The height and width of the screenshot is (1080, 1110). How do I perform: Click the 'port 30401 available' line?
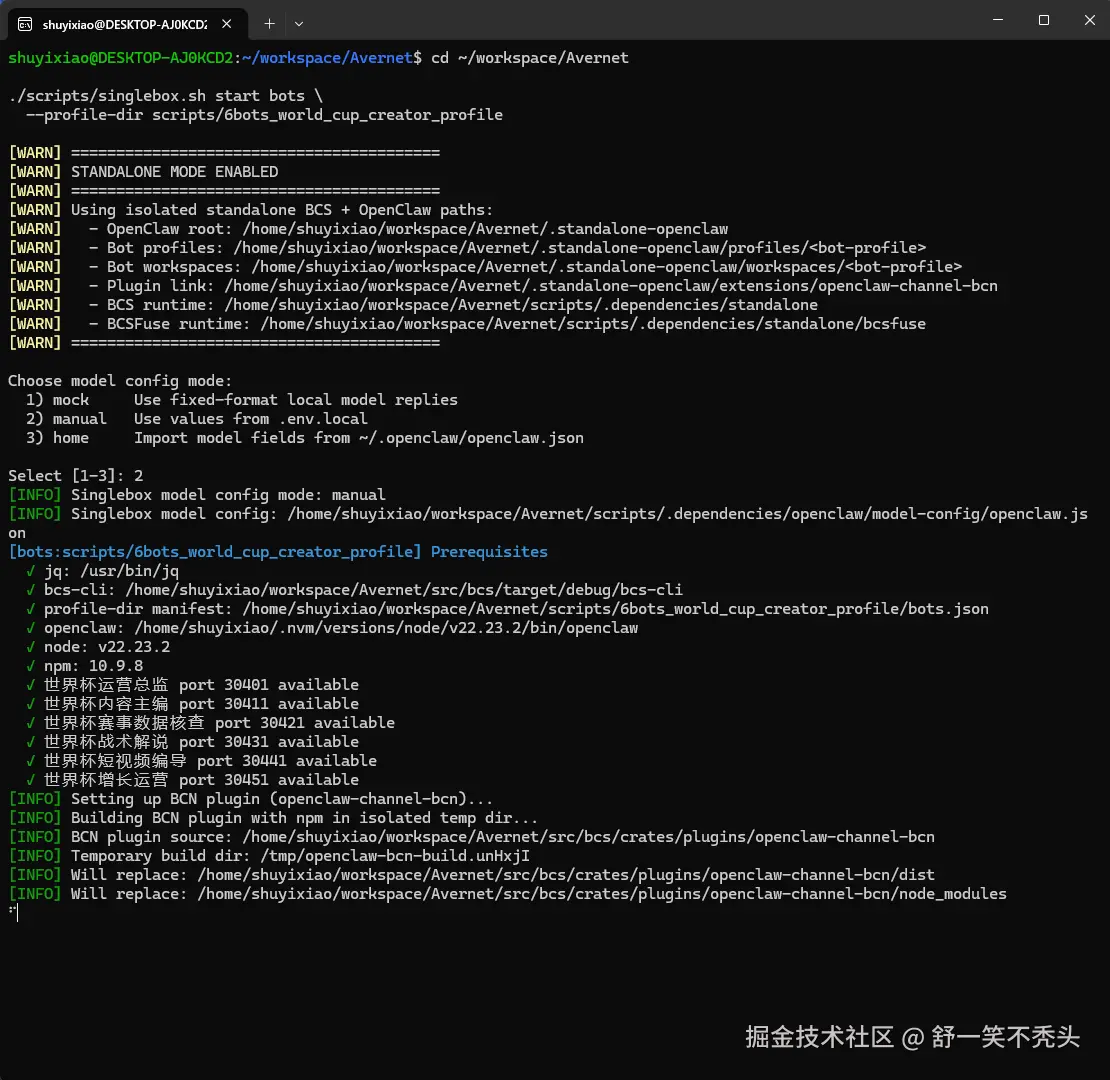coord(193,685)
